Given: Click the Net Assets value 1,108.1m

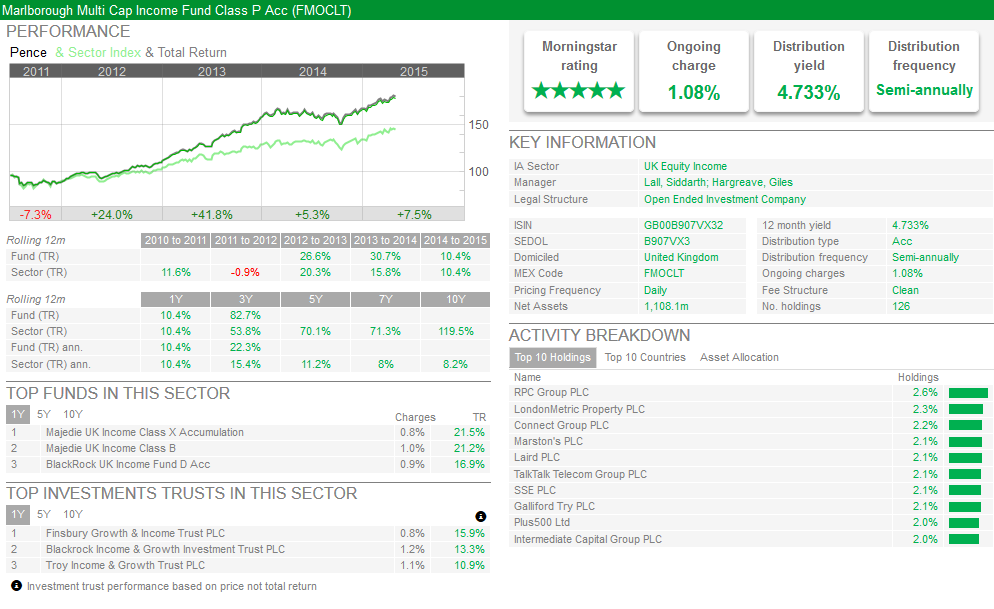Looking at the screenshot, I should [x=666, y=306].
